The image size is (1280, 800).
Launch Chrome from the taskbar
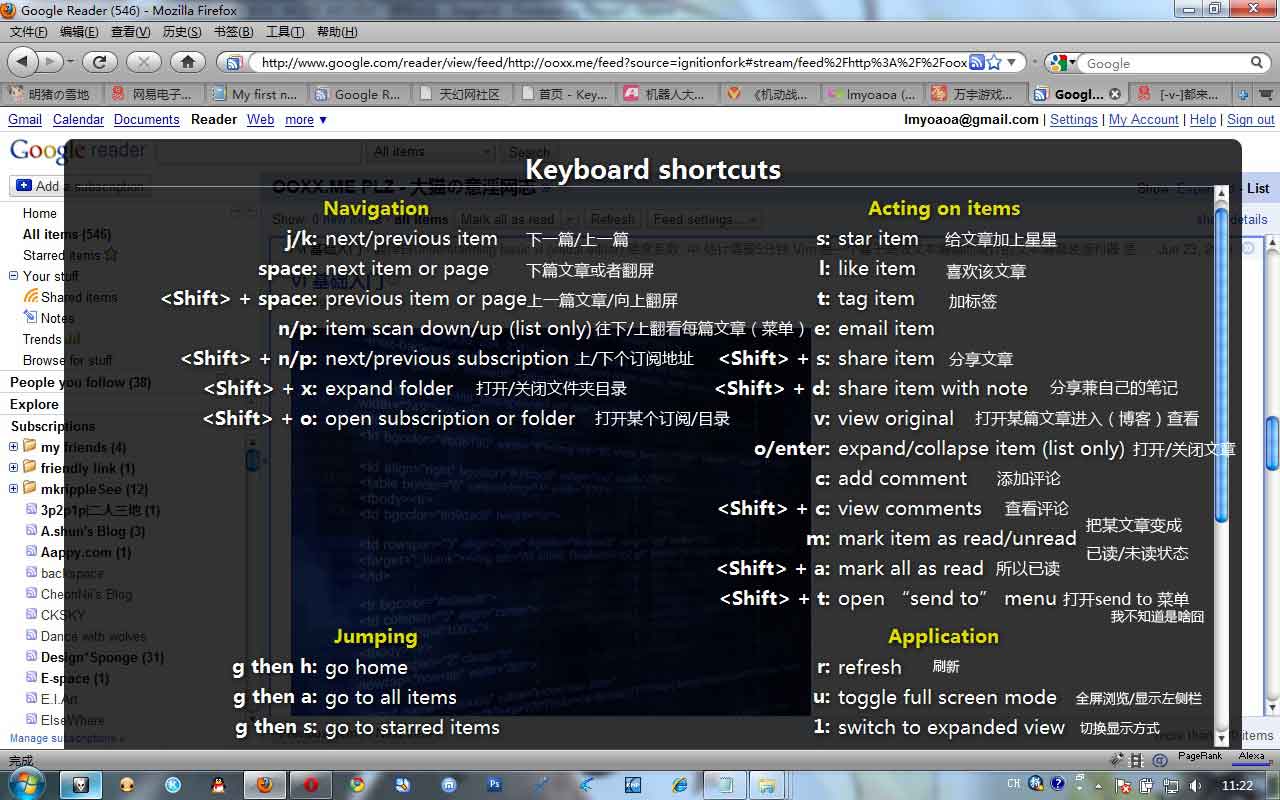[357, 785]
